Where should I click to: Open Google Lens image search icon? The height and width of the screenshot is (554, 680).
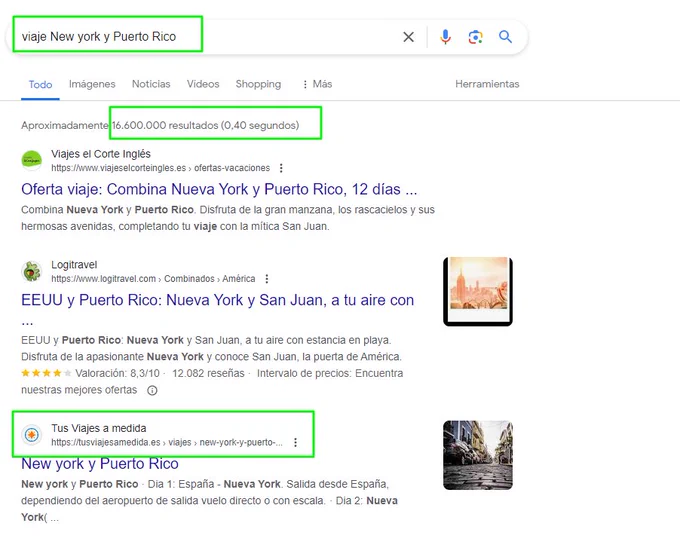pyautogui.click(x=475, y=37)
